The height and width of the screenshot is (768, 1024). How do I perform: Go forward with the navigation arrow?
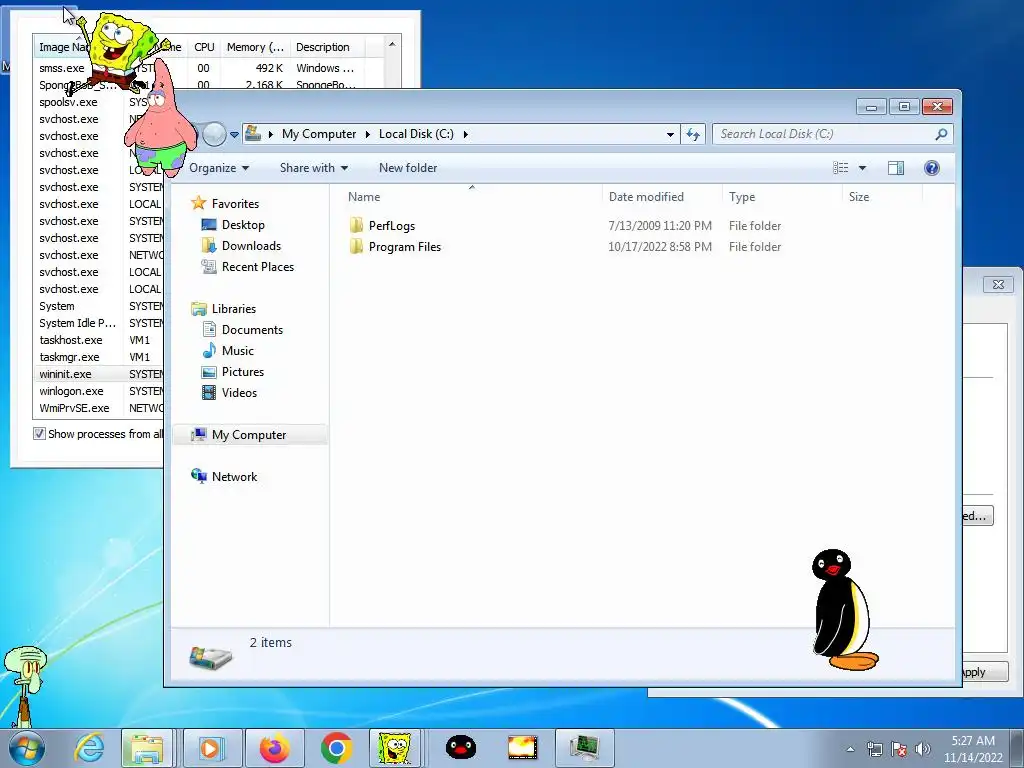(214, 135)
